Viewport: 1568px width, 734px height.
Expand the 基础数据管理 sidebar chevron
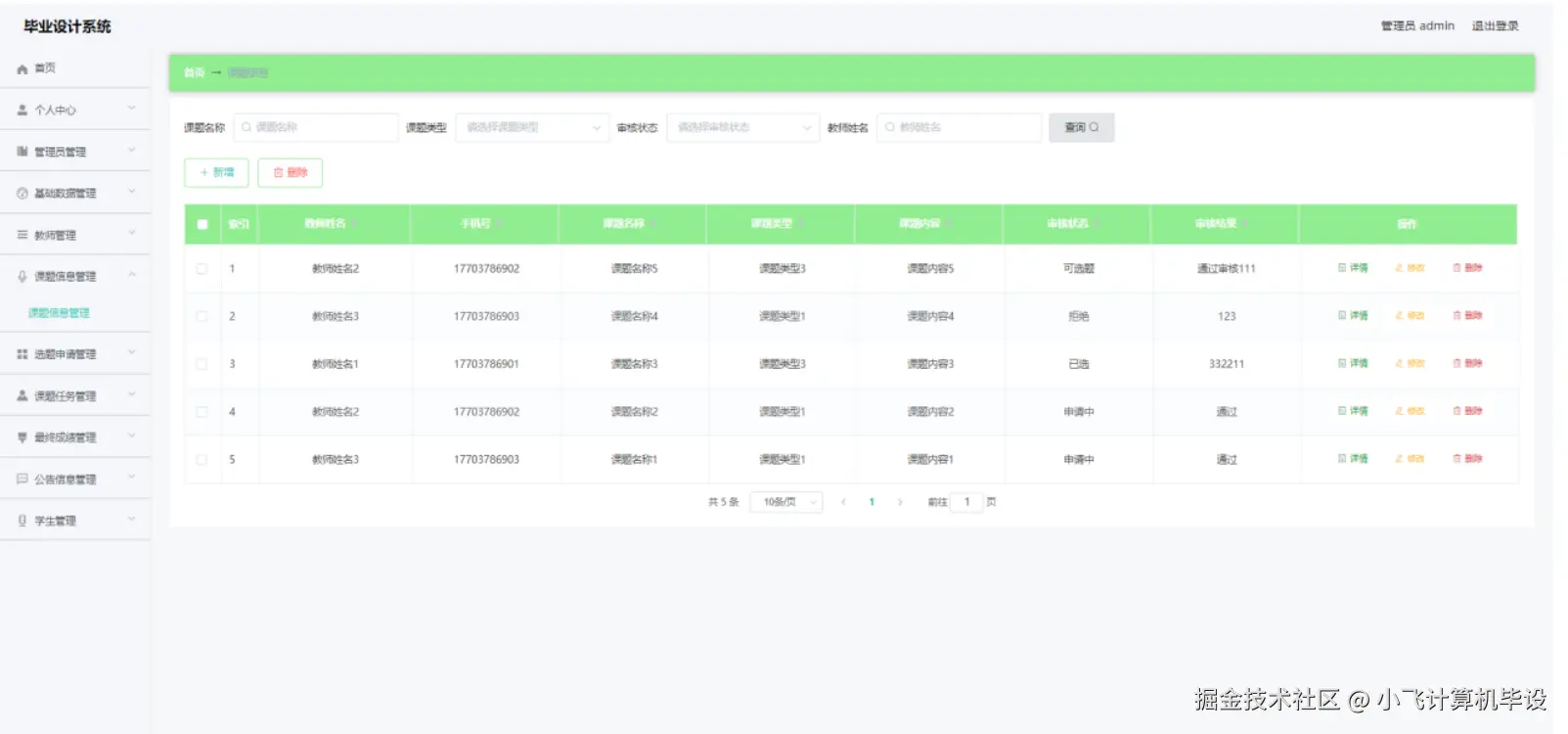click(132, 192)
